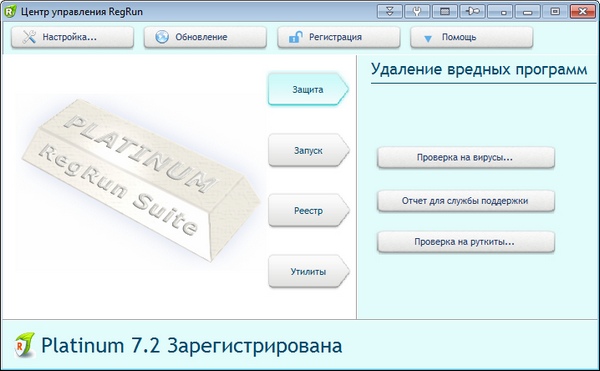Screen dimensions: 600x371
Task: Select the Защита tab
Action: pos(308,89)
